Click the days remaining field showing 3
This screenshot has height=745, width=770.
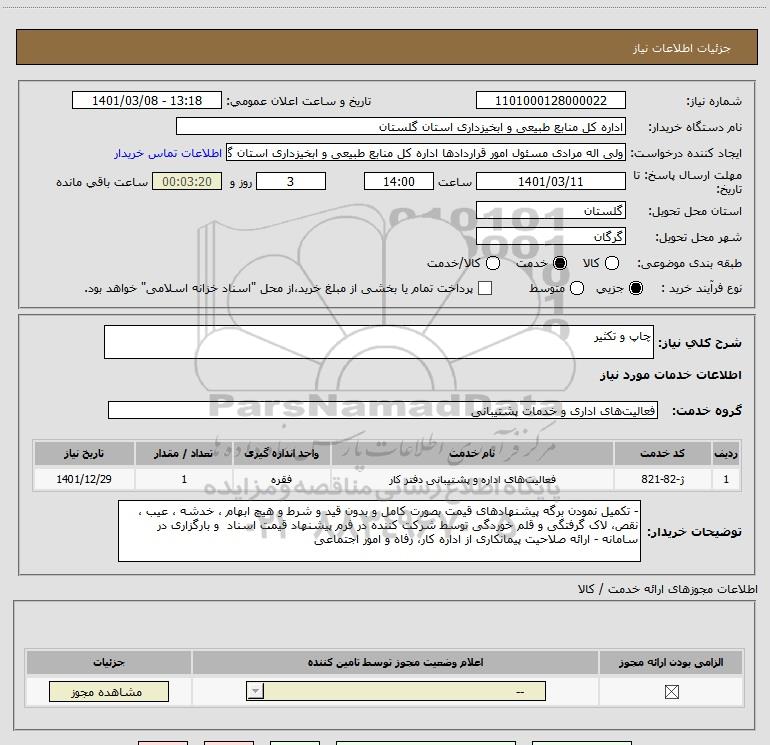point(291,182)
